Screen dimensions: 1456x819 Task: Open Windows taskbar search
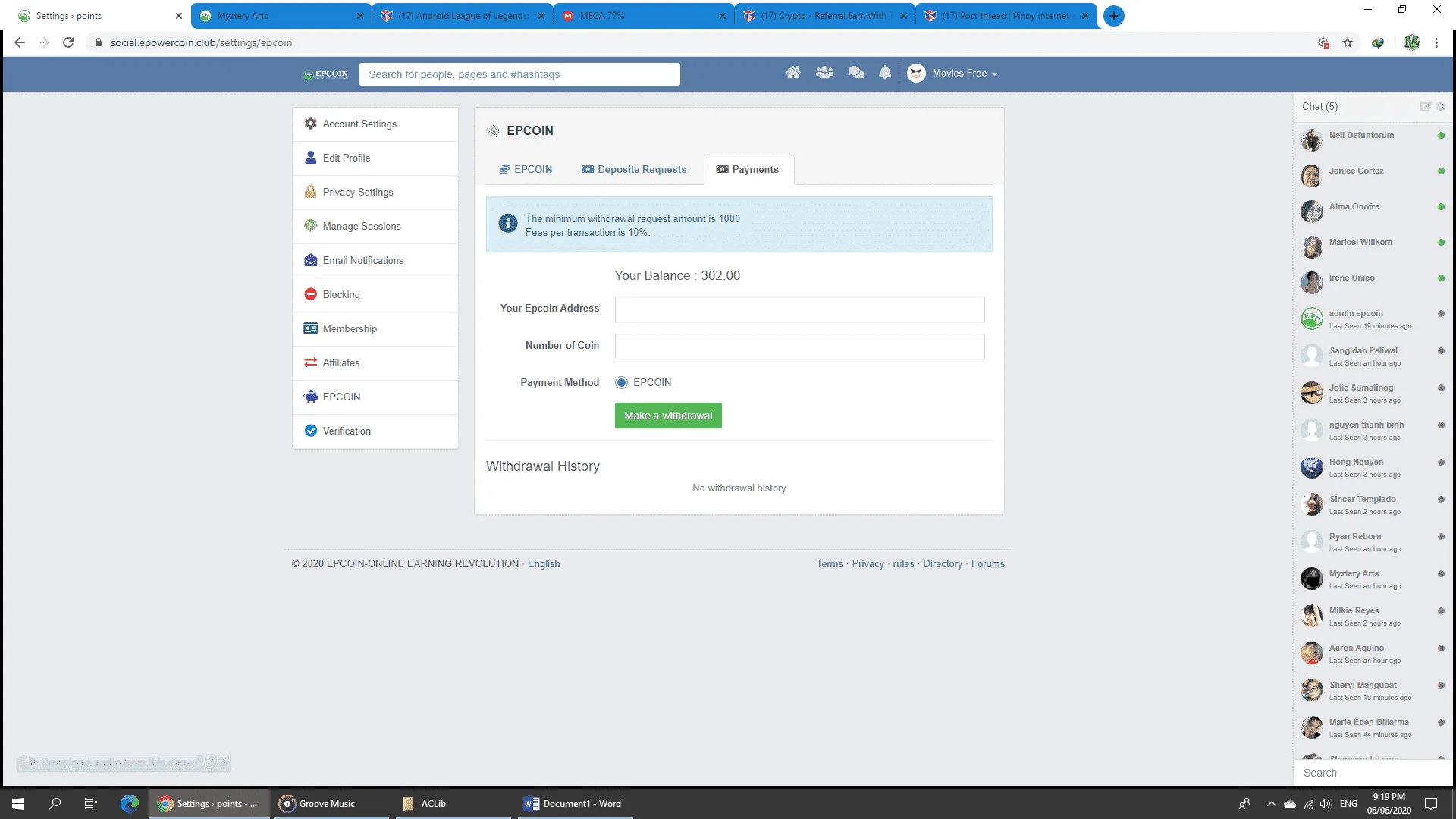[x=55, y=804]
